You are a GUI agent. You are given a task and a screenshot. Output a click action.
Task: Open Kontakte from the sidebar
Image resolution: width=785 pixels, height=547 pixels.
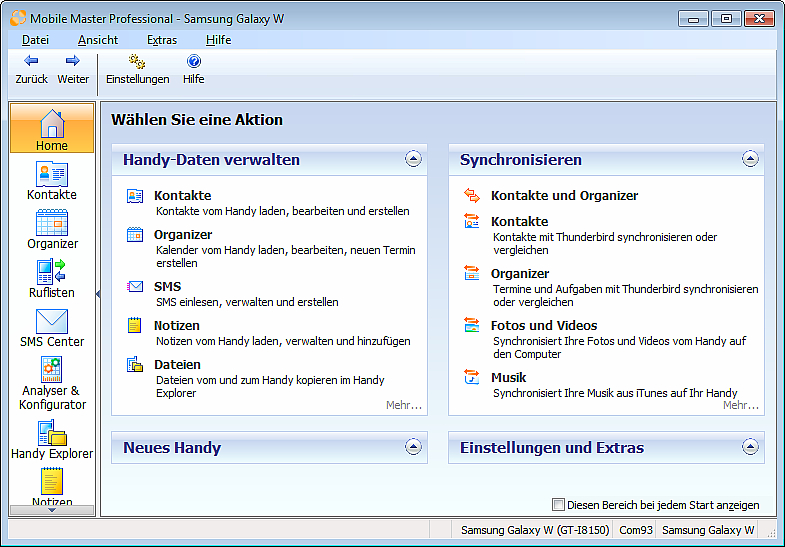(x=52, y=181)
